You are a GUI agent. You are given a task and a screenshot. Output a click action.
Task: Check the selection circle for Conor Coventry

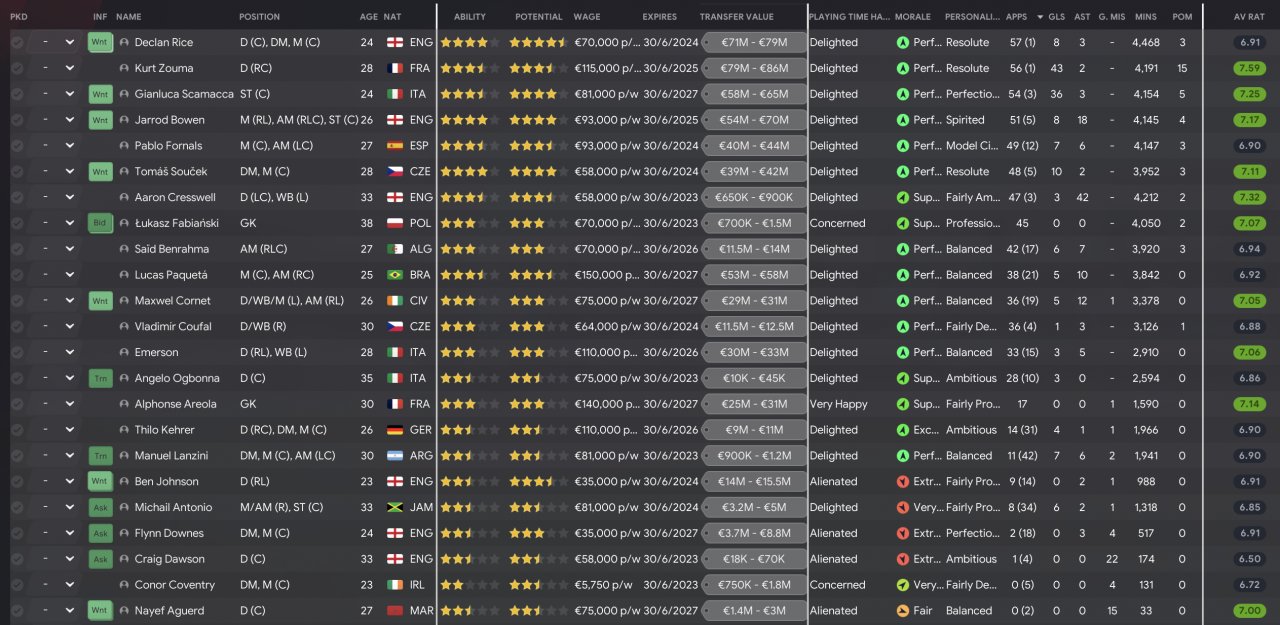point(17,585)
